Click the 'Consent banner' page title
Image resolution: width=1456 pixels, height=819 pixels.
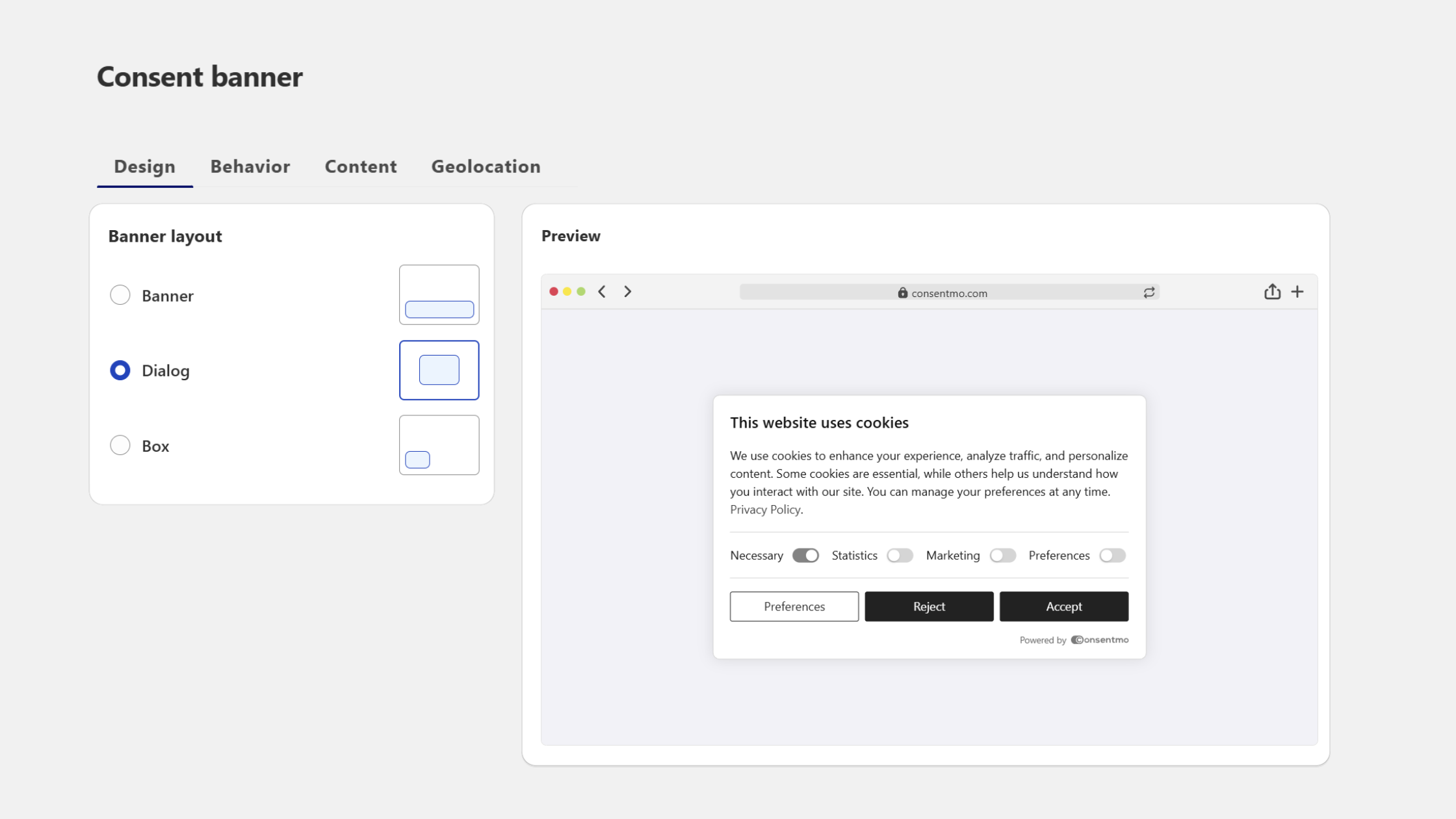200,77
